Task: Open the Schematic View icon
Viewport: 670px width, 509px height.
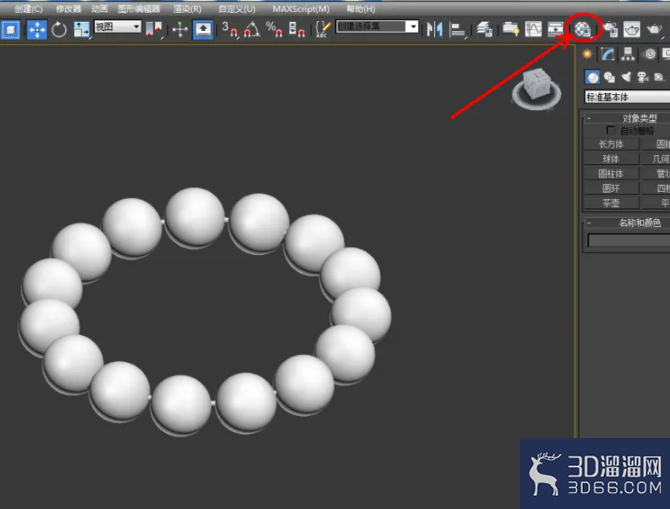Action: [555, 29]
